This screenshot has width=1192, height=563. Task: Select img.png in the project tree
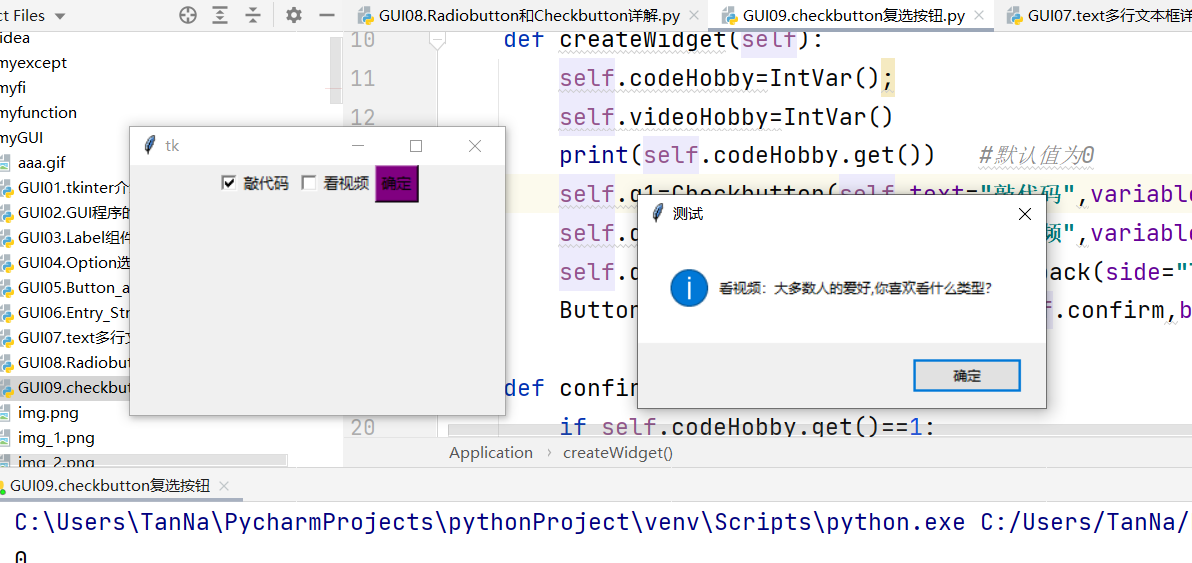[48, 413]
